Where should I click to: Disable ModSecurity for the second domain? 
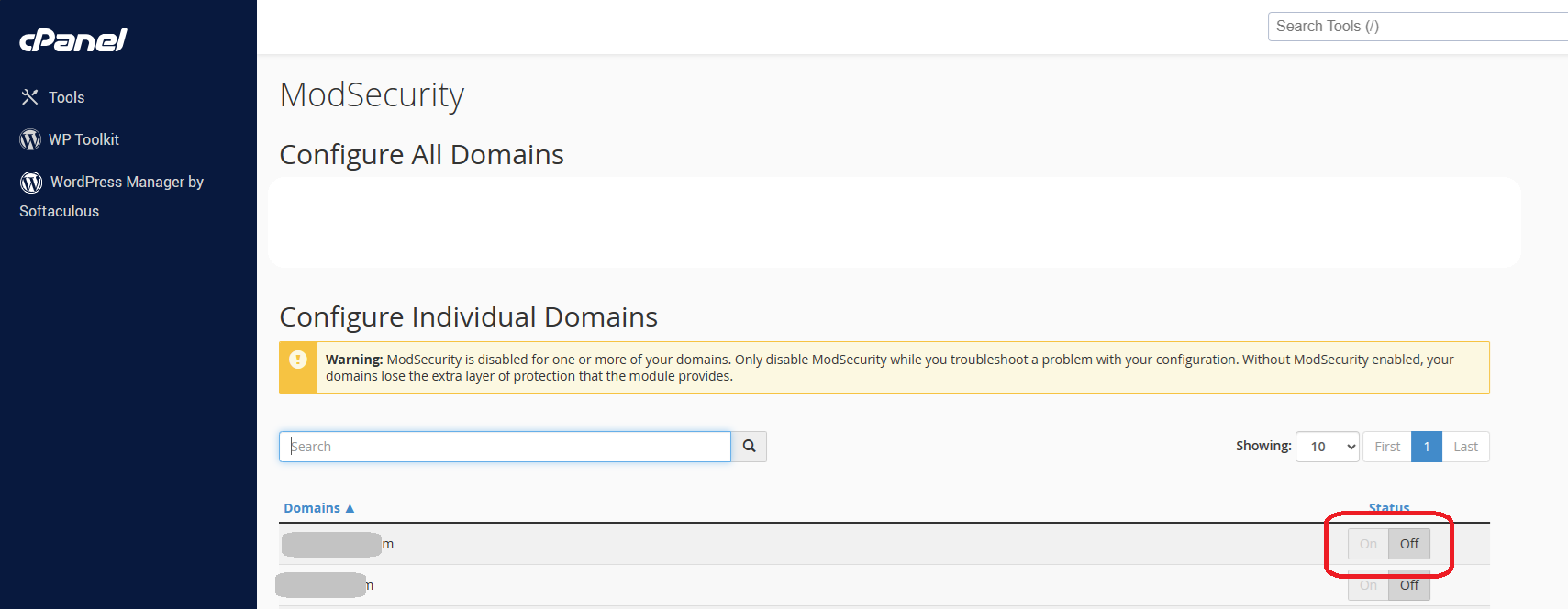coord(1408,585)
